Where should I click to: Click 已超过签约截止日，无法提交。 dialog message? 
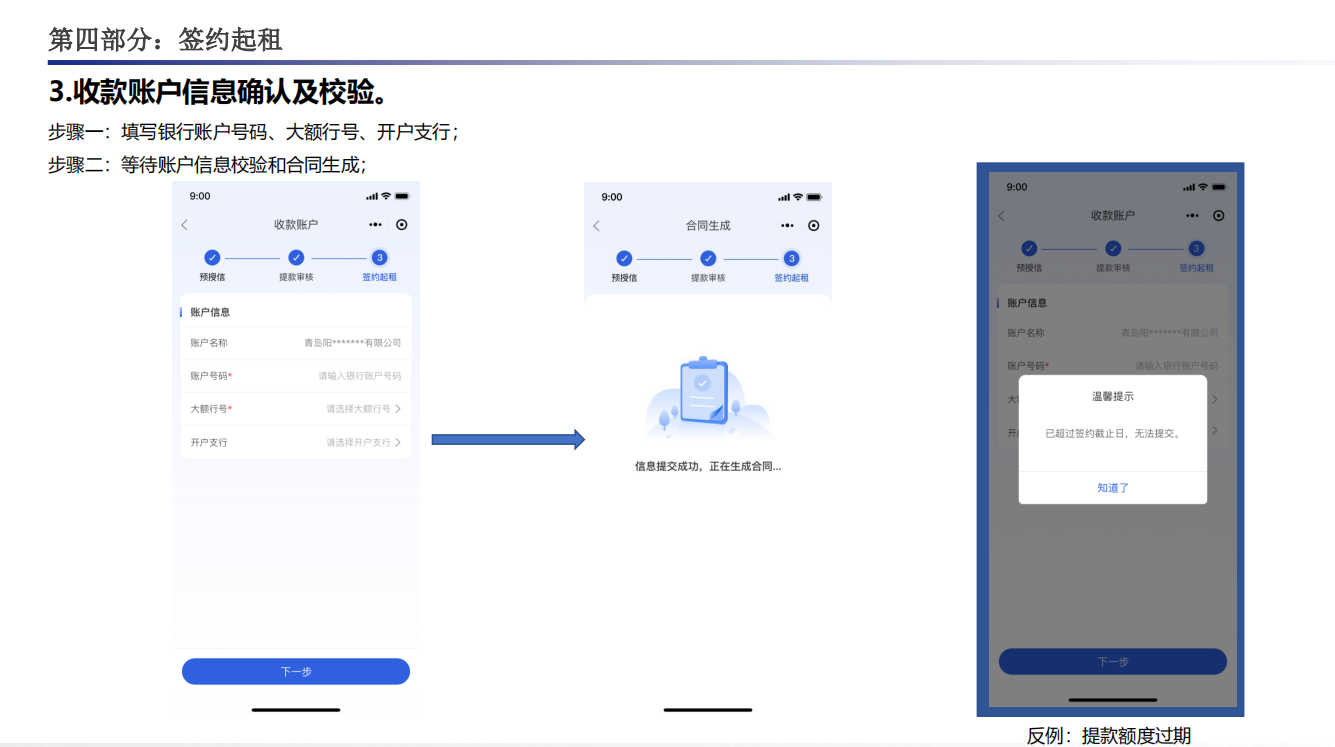(x=1113, y=434)
